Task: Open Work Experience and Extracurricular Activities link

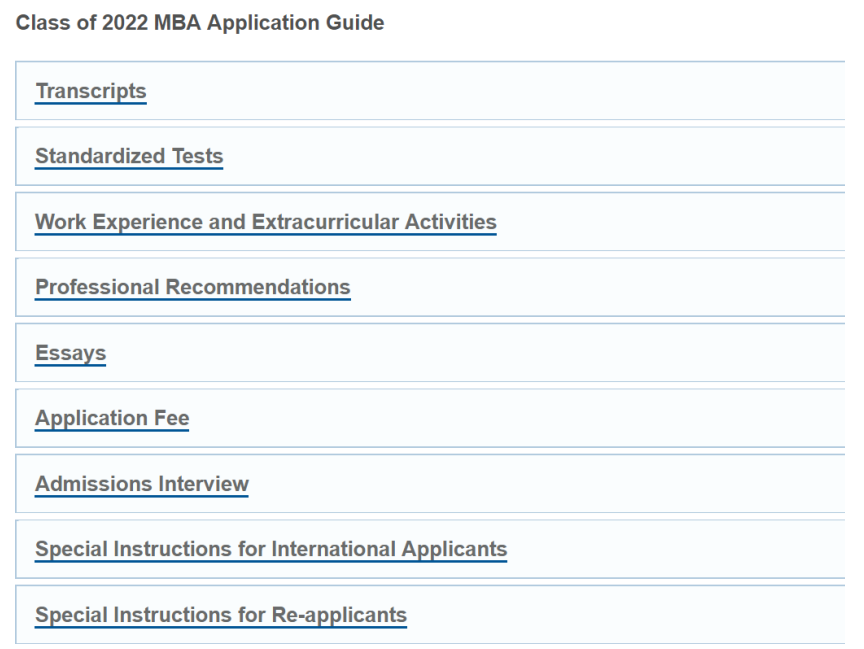Action: (x=265, y=222)
